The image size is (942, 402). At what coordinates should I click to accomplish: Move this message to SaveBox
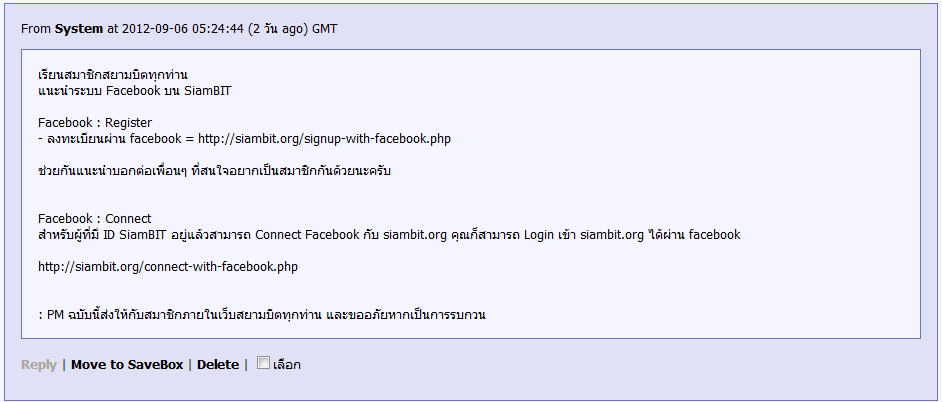point(127,364)
